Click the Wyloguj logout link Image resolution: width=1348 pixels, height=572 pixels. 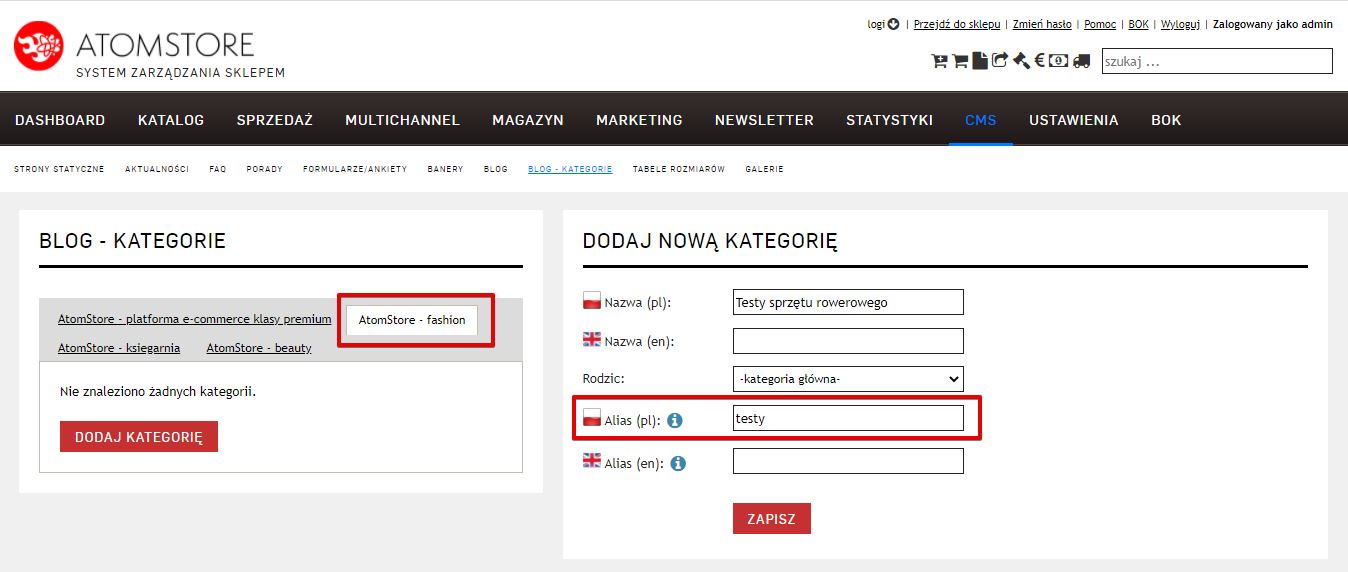tap(1180, 24)
